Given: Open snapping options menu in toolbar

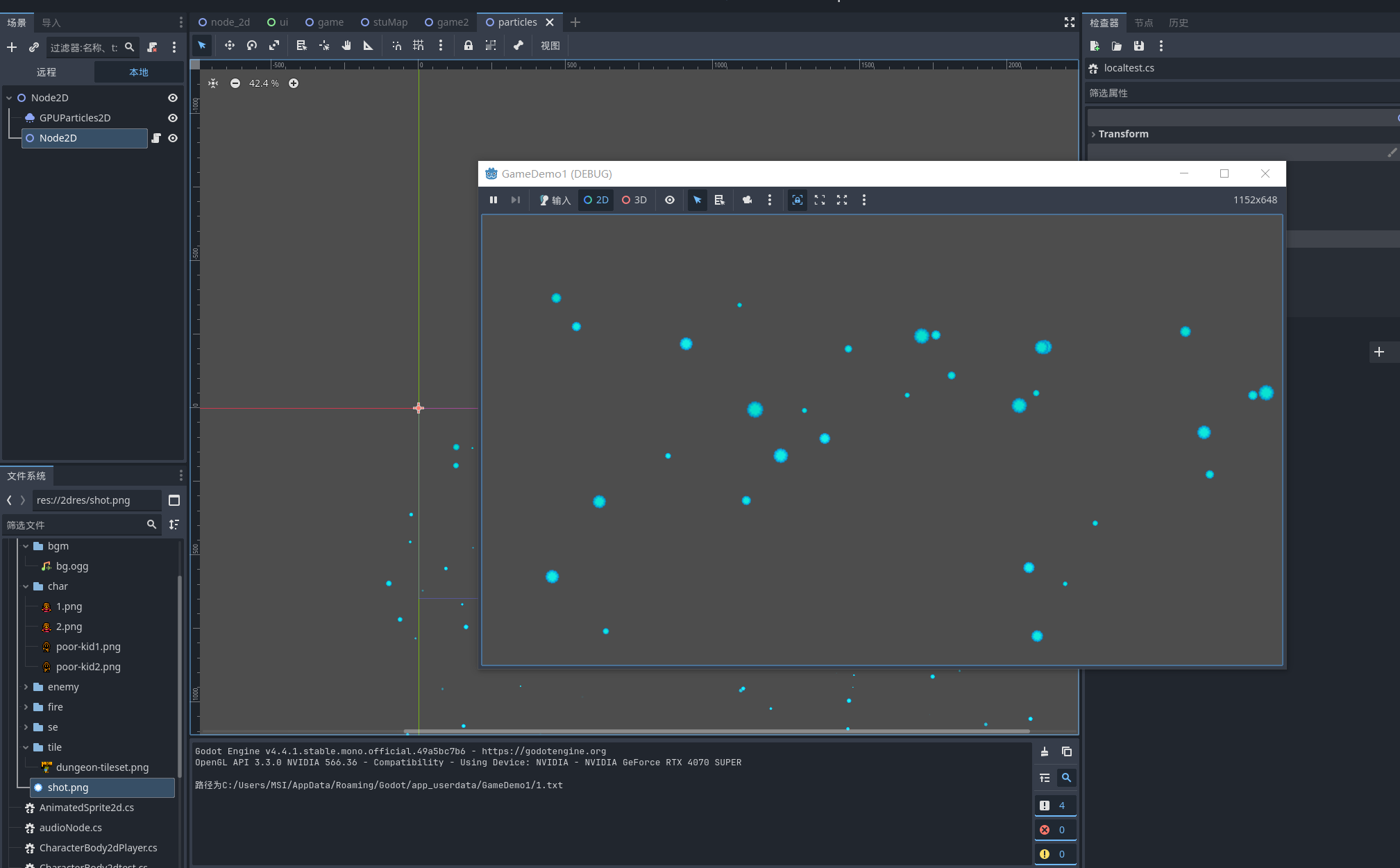Looking at the screenshot, I should [441, 46].
